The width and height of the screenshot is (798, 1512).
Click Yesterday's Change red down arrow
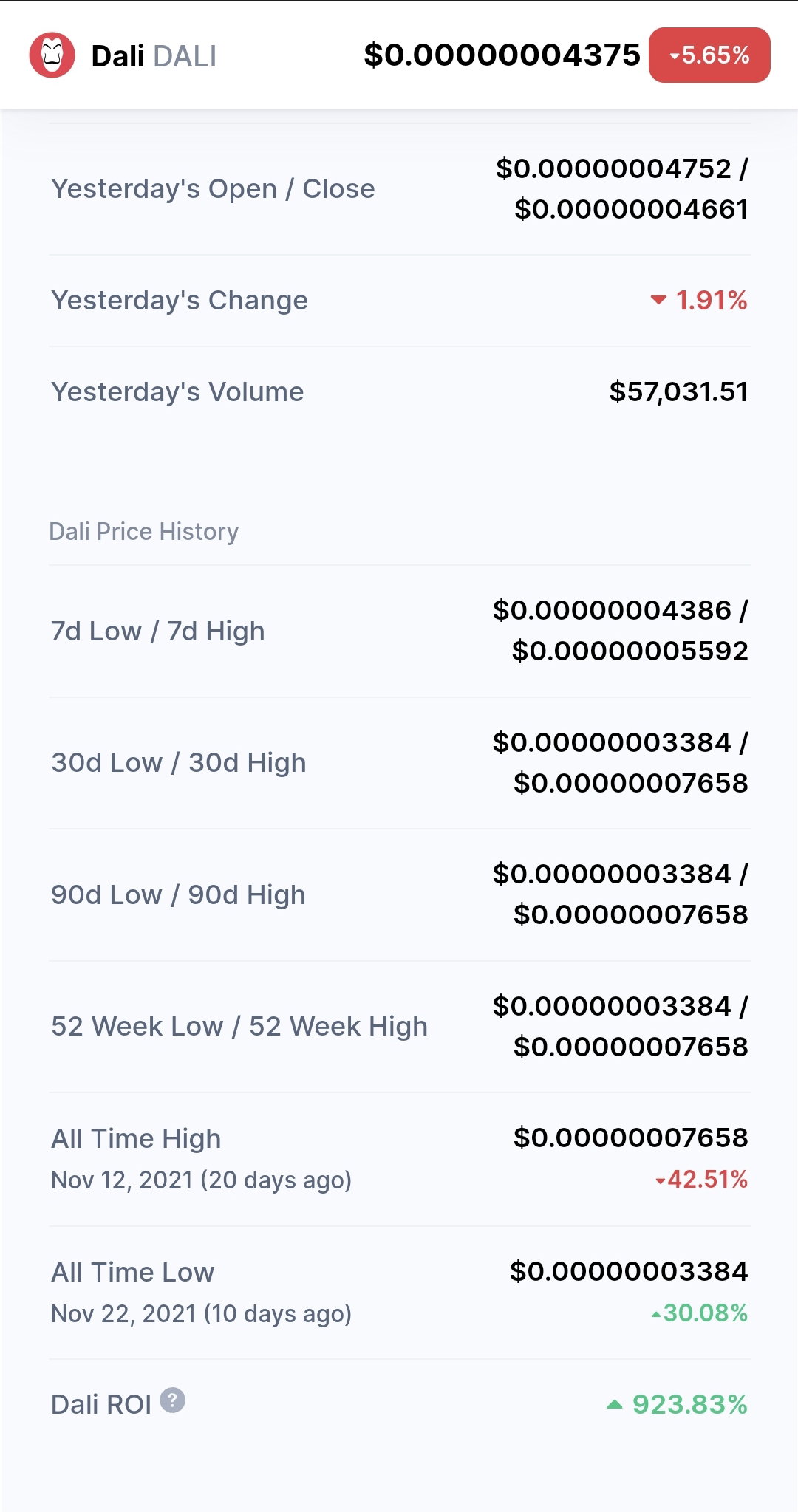click(x=658, y=300)
